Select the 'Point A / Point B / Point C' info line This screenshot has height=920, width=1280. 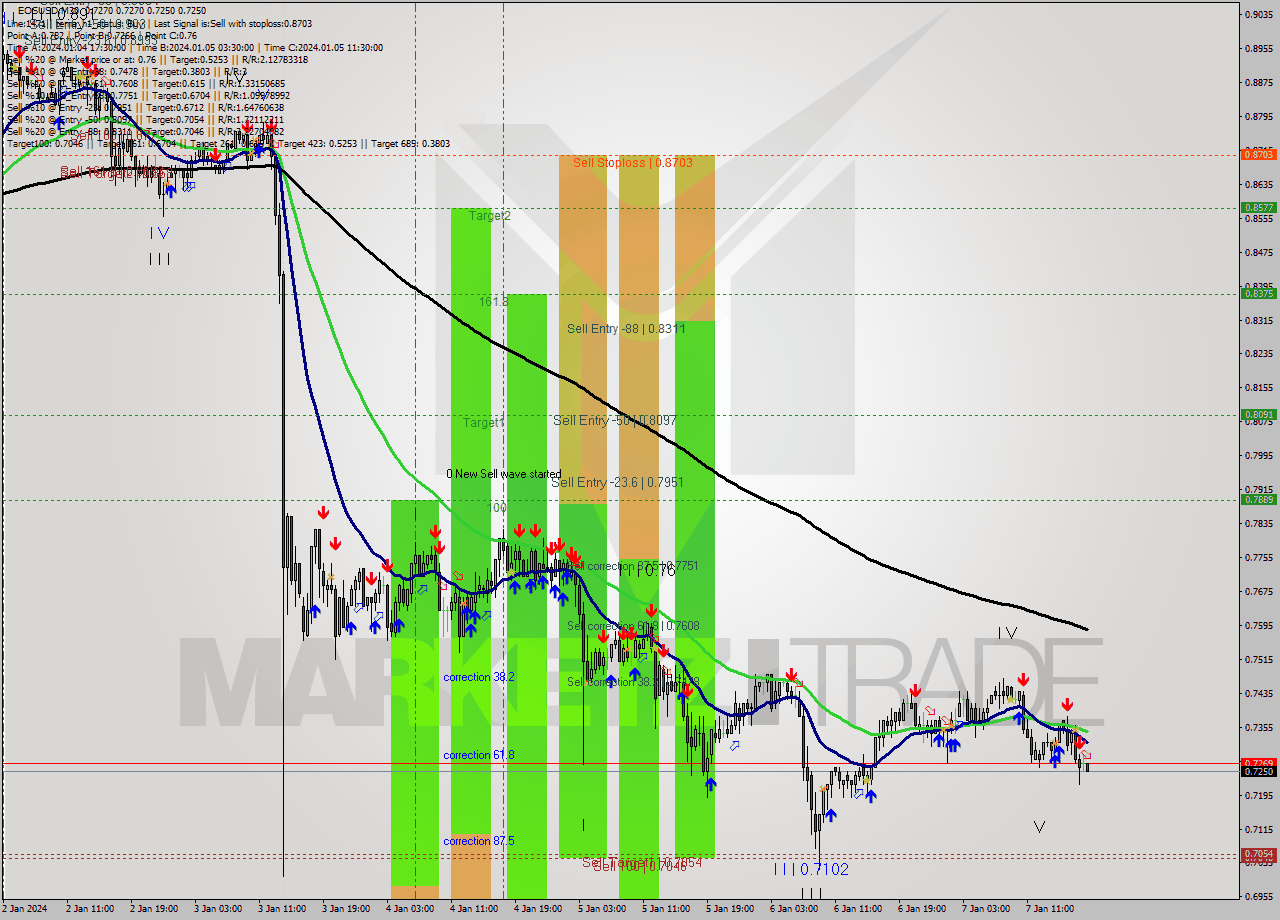click(x=102, y=35)
